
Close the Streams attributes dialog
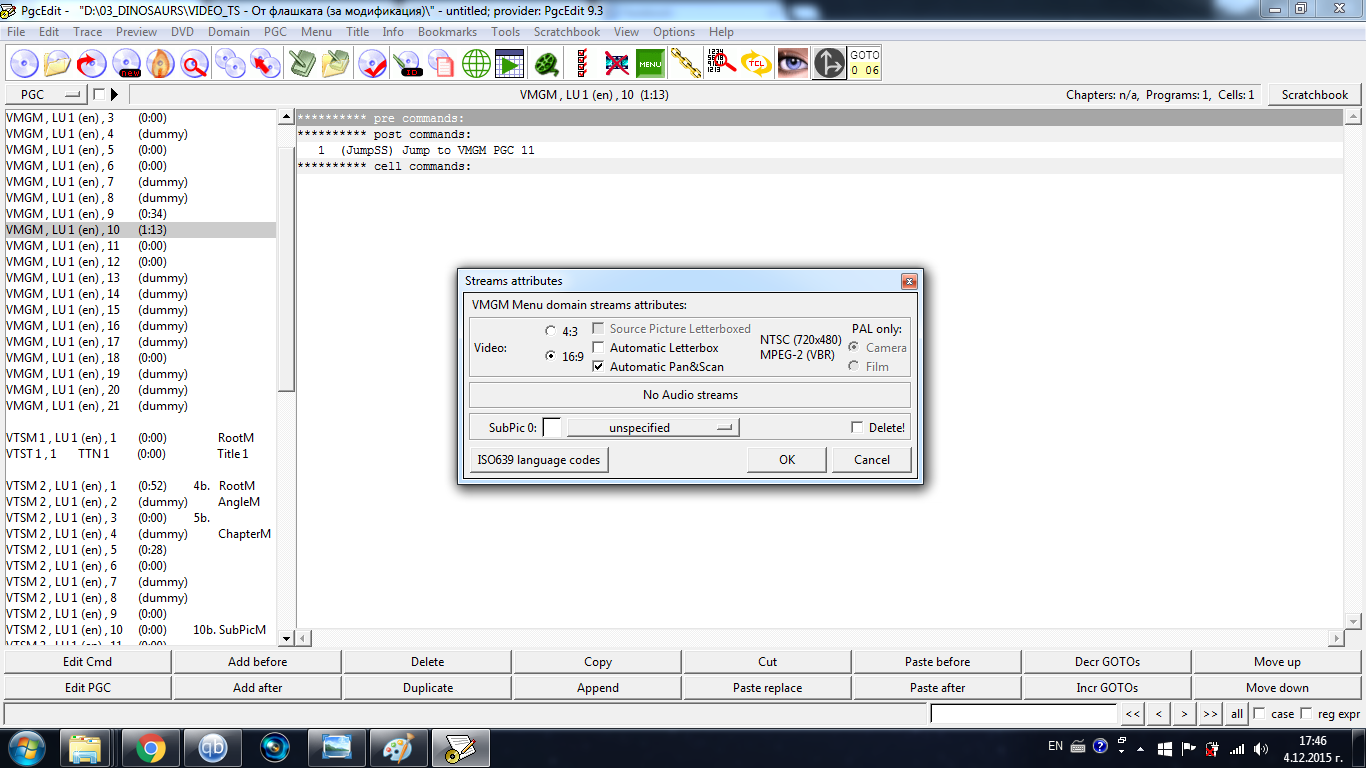909,282
